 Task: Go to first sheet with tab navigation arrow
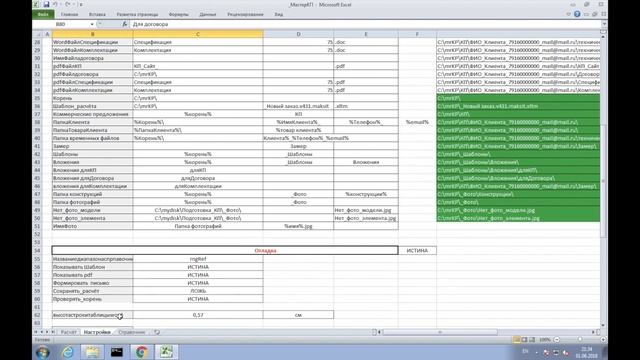coord(36,332)
